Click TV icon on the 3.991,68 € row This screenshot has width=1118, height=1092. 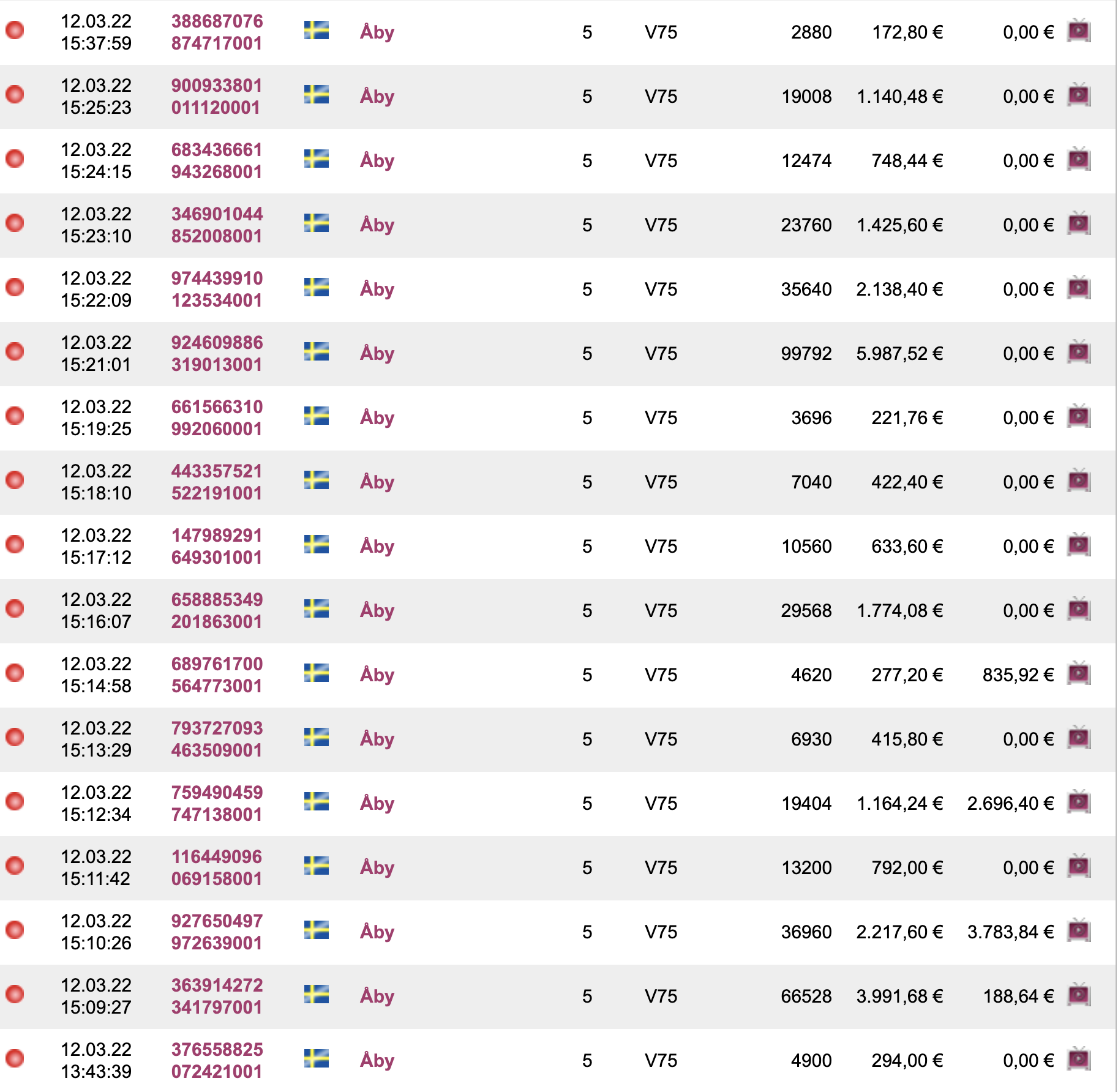(1079, 995)
